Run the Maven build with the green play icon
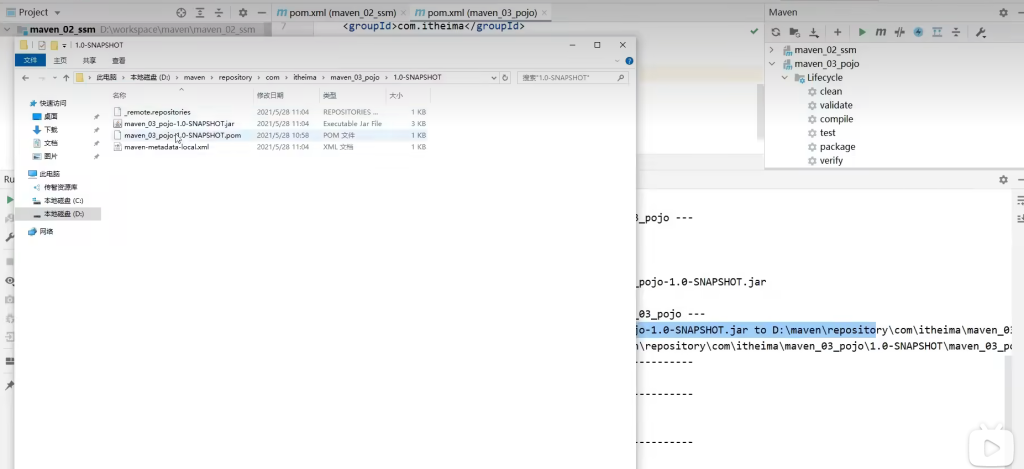 tap(862, 32)
